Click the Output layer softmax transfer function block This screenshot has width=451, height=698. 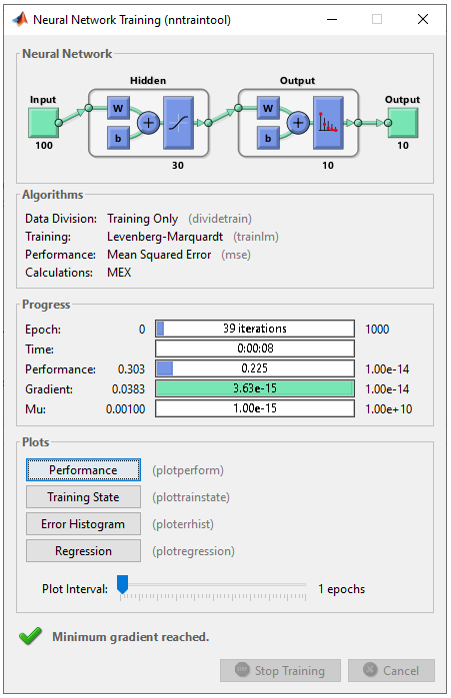click(328, 123)
